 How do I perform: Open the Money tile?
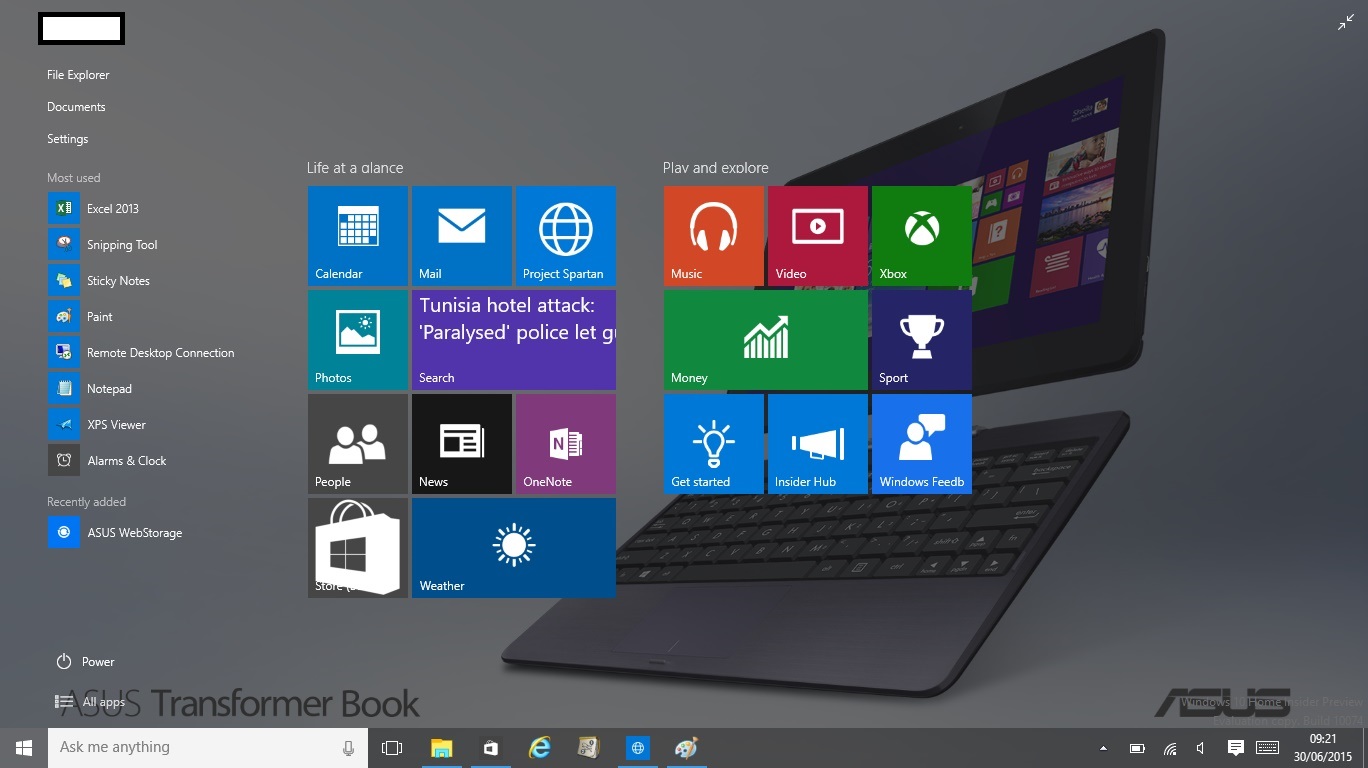pos(766,340)
